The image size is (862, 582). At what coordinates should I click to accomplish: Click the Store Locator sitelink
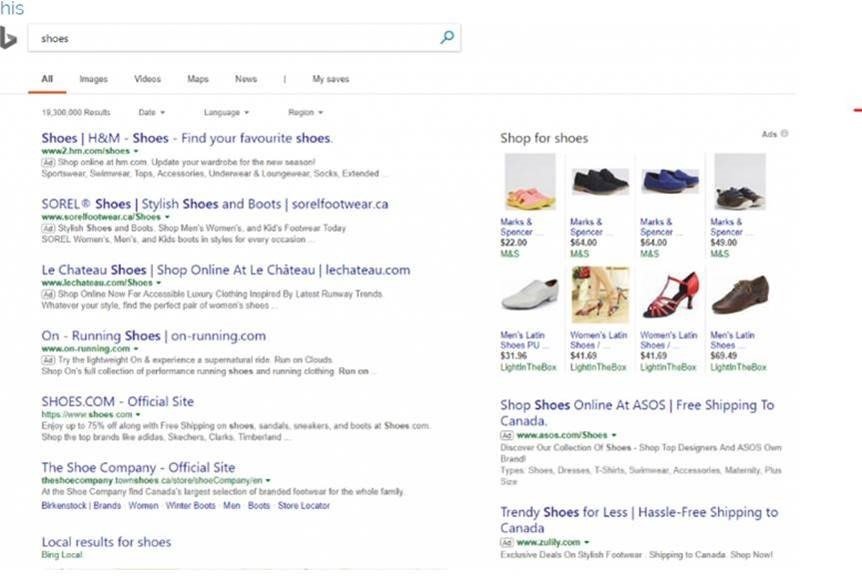304,505
